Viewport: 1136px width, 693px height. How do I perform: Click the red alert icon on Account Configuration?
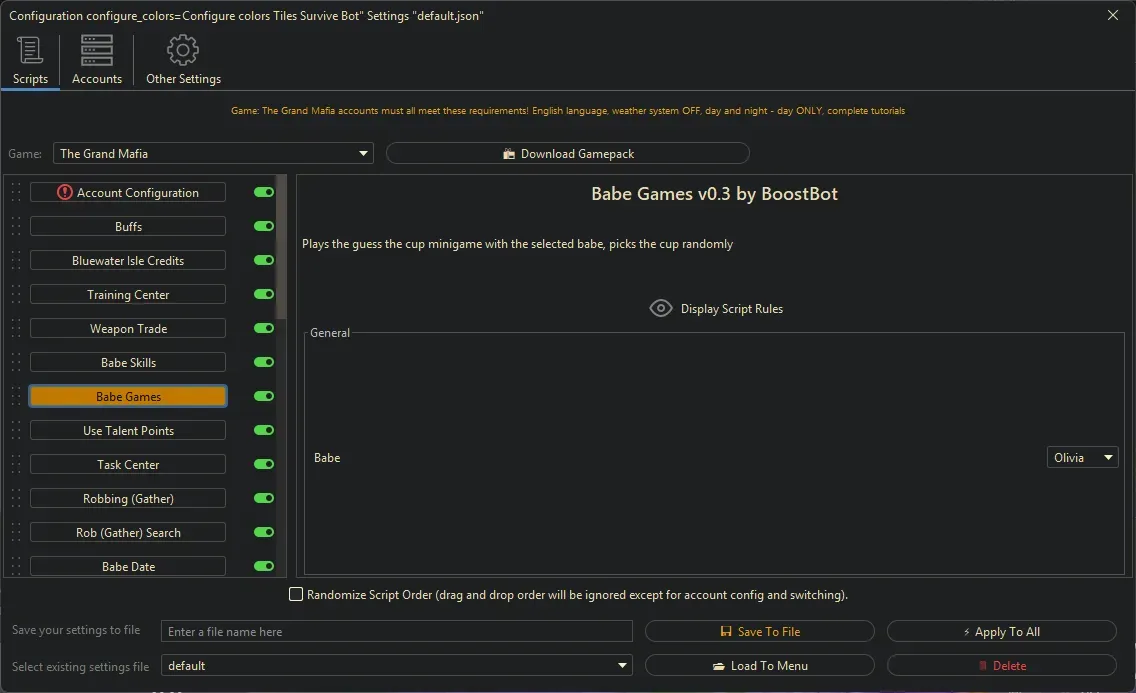tap(64, 192)
